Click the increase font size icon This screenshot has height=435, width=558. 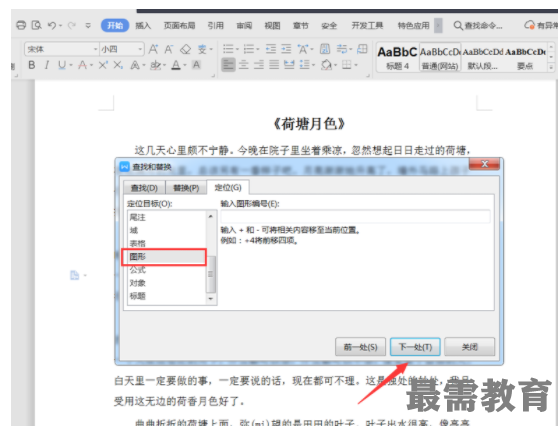pos(153,49)
